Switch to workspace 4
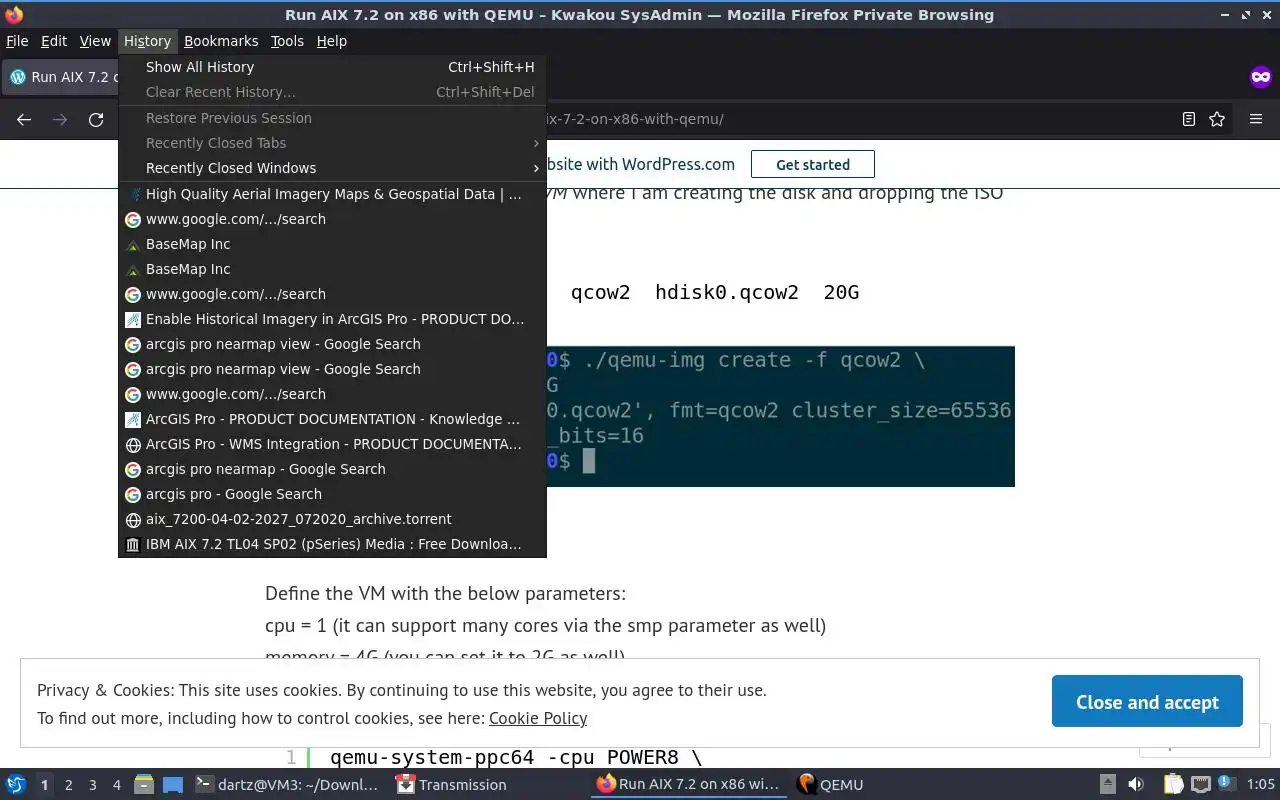1280x800 pixels. pos(117,785)
